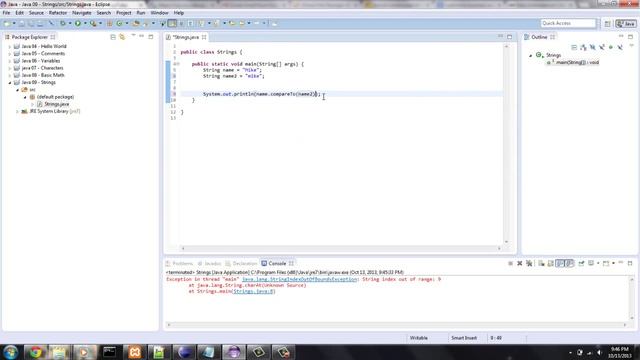640x360 pixels.
Task: Click the Strings.java:8 stack trace link
Action: 253,291
